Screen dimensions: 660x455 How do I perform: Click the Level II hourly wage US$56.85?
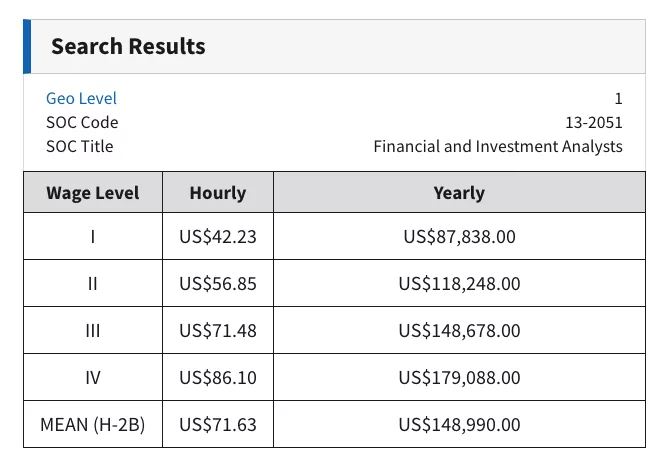tap(218, 284)
